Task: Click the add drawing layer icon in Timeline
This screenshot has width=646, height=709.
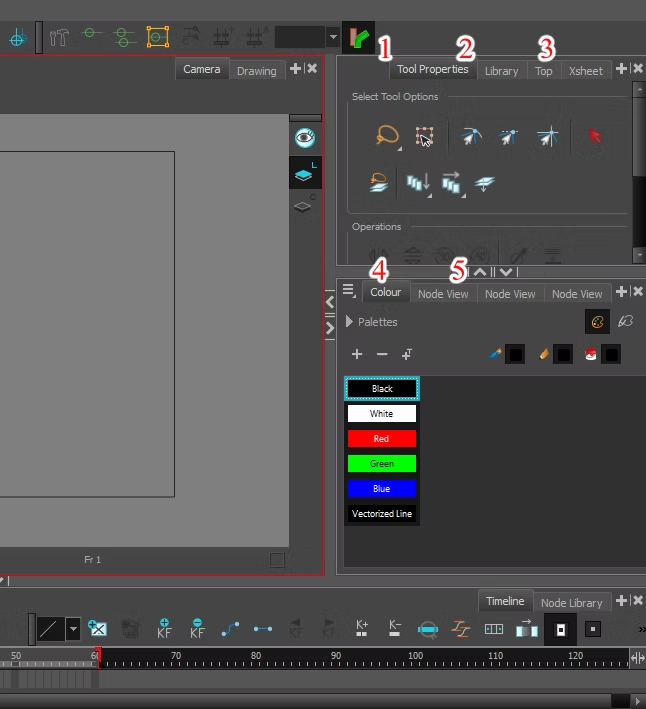Action: click(x=98, y=629)
